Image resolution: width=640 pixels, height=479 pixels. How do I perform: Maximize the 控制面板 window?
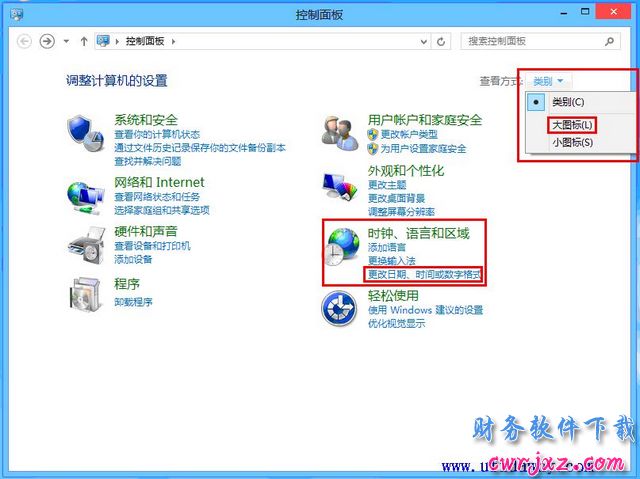click(x=585, y=12)
